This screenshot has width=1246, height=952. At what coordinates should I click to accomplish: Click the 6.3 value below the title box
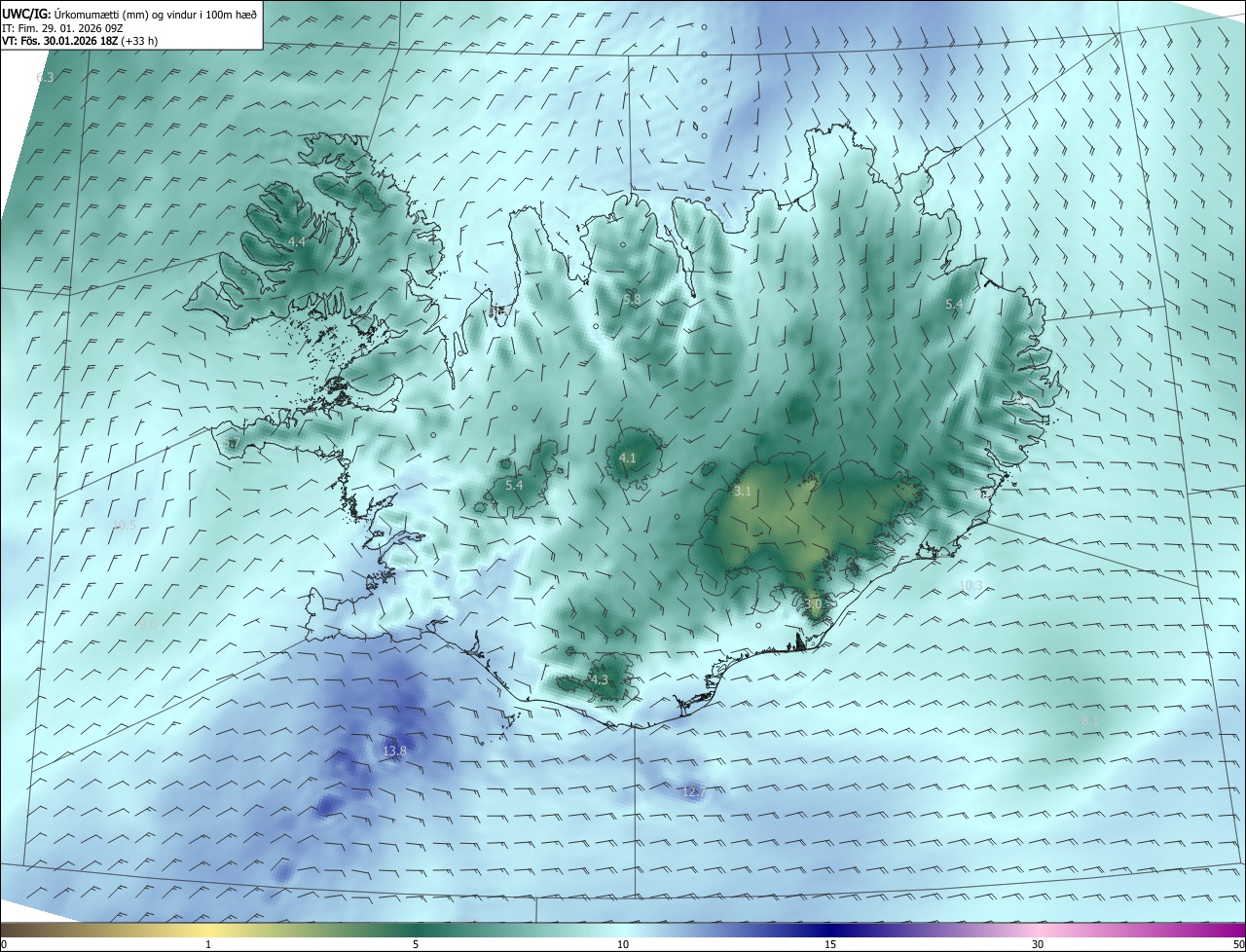pos(45,77)
